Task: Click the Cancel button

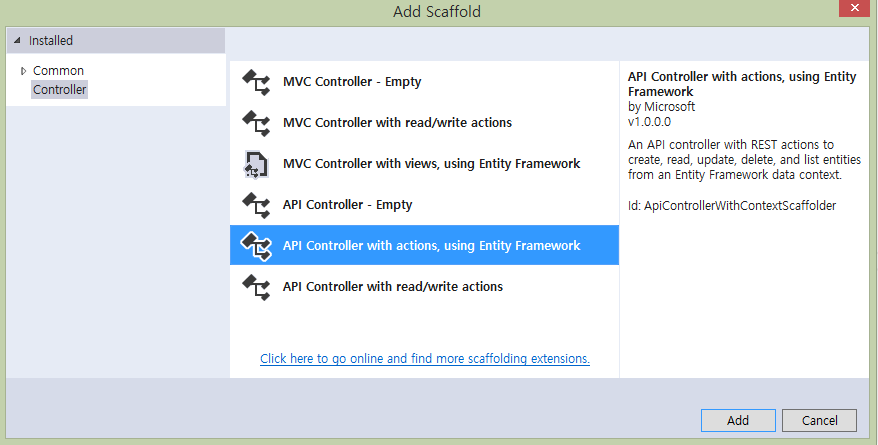Action: pyautogui.click(x=819, y=420)
